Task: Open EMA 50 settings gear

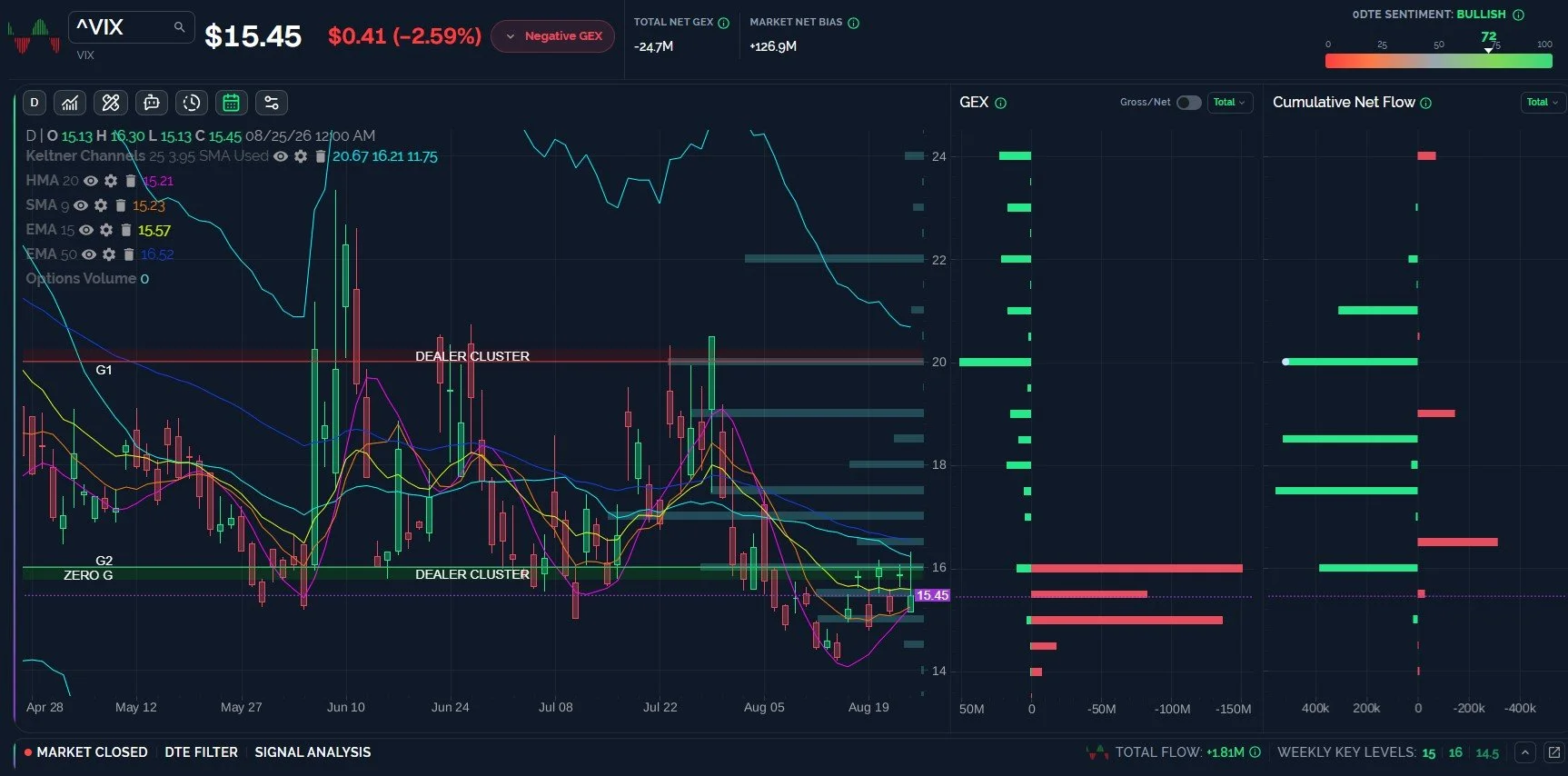Action: pyautogui.click(x=109, y=254)
